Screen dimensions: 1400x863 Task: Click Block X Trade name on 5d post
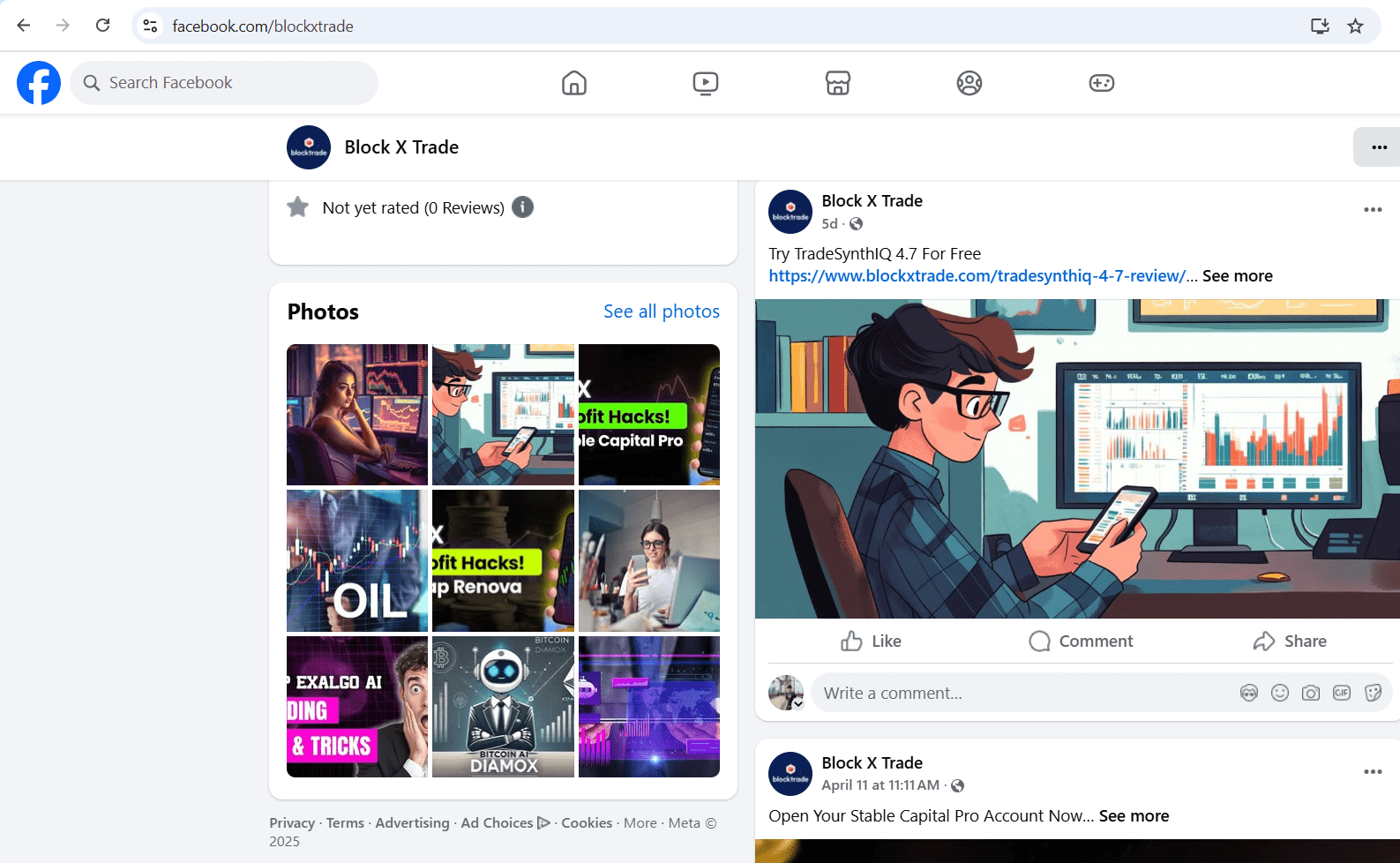(872, 201)
